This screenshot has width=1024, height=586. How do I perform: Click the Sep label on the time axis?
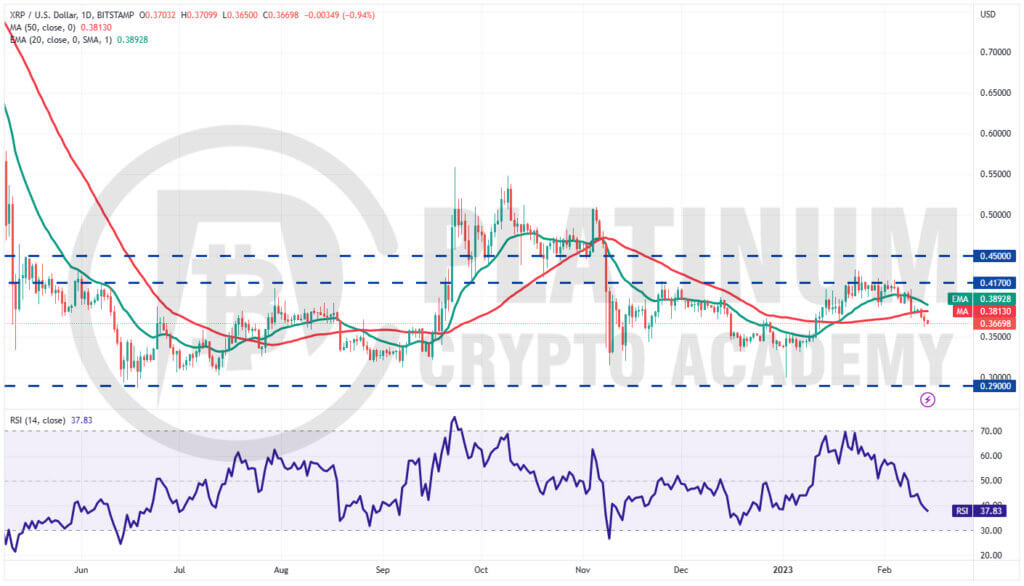coord(383,570)
